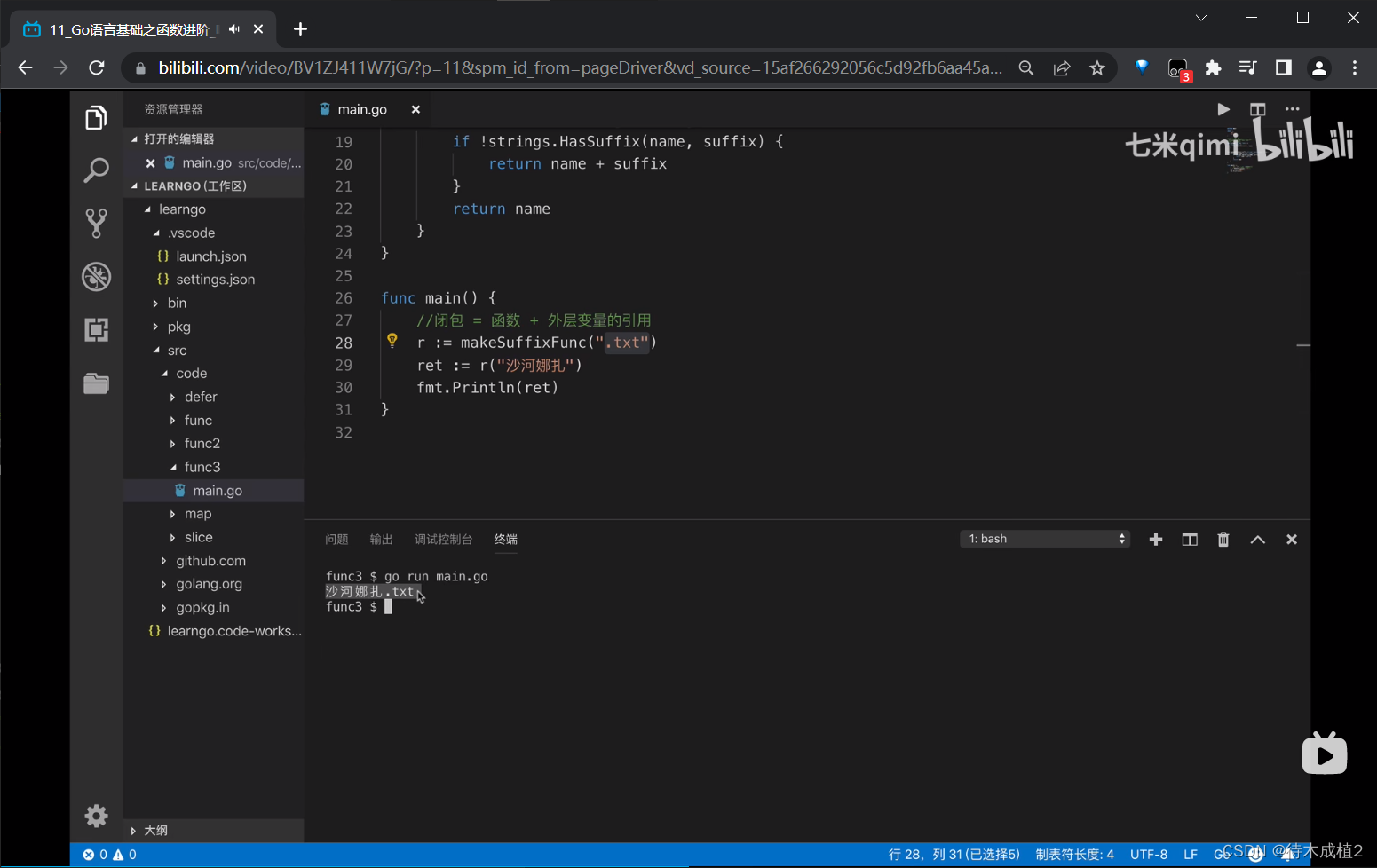The image size is (1377, 868).
Task: Switch to the Output panel tab
Action: [x=381, y=540]
